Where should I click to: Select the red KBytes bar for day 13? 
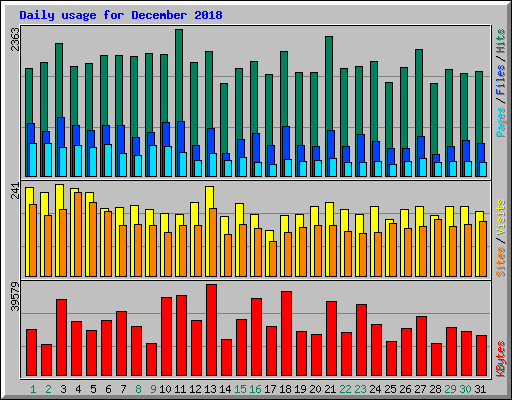pyautogui.click(x=211, y=330)
